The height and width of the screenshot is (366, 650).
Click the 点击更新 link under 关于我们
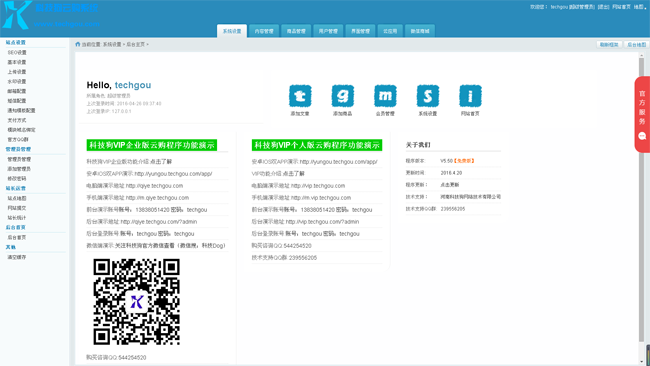[x=449, y=185]
